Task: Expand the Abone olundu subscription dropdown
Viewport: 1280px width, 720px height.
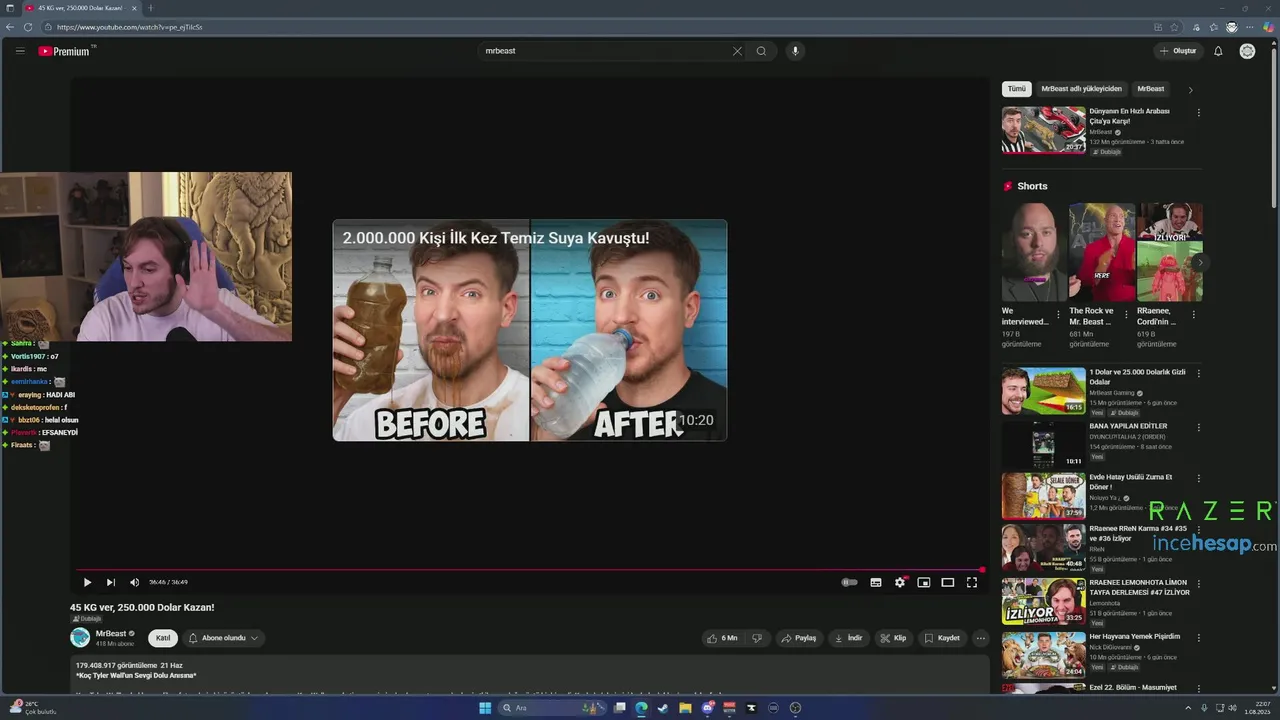Action: [x=223, y=638]
